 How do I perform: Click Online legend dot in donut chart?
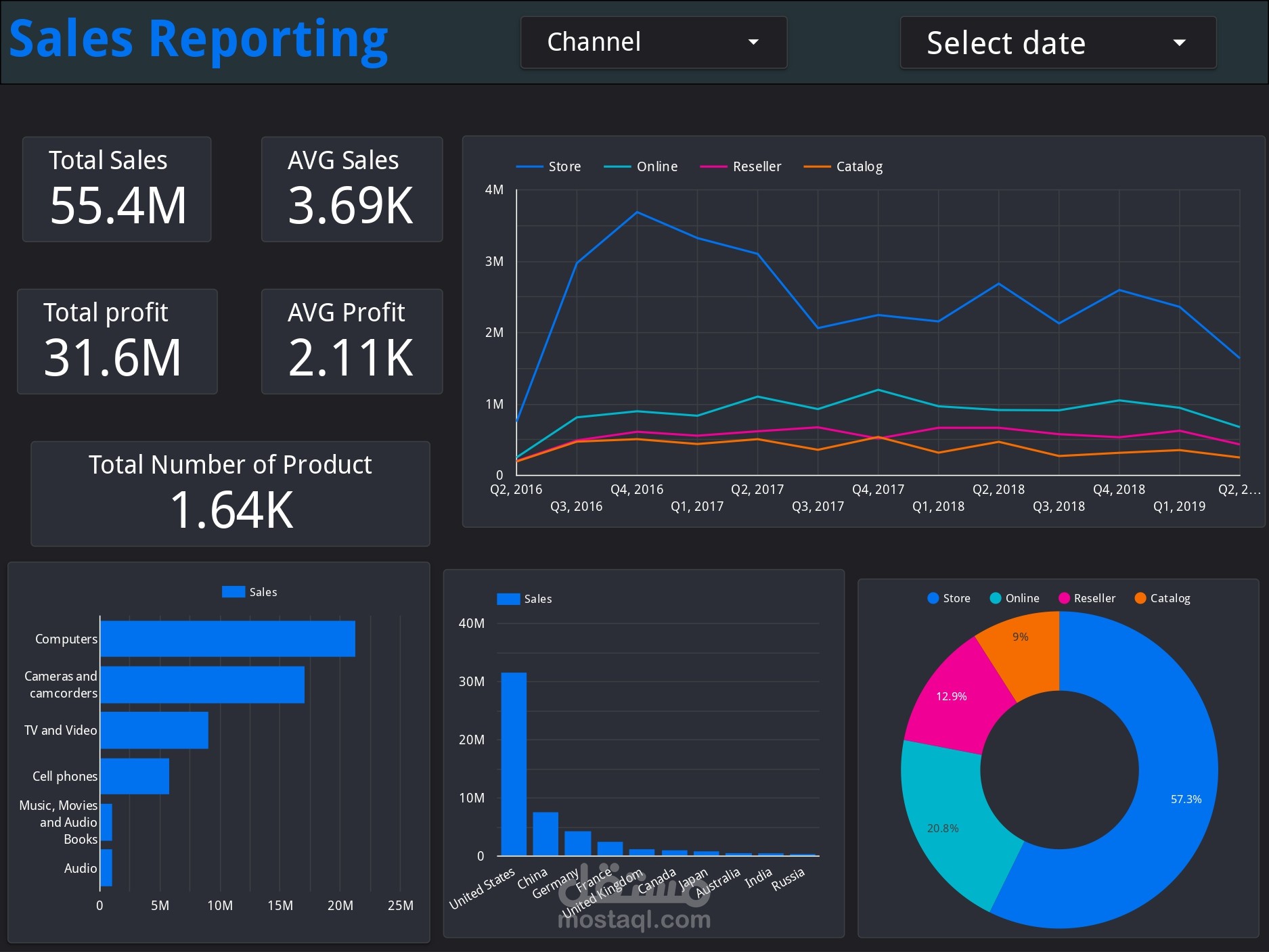996,598
